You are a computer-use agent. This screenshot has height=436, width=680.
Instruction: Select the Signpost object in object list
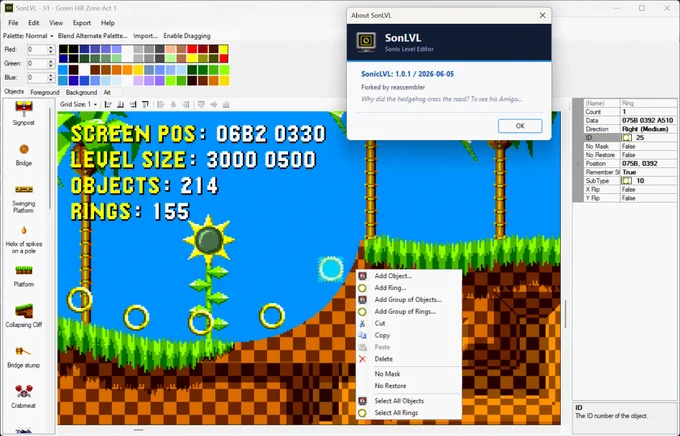point(23,114)
